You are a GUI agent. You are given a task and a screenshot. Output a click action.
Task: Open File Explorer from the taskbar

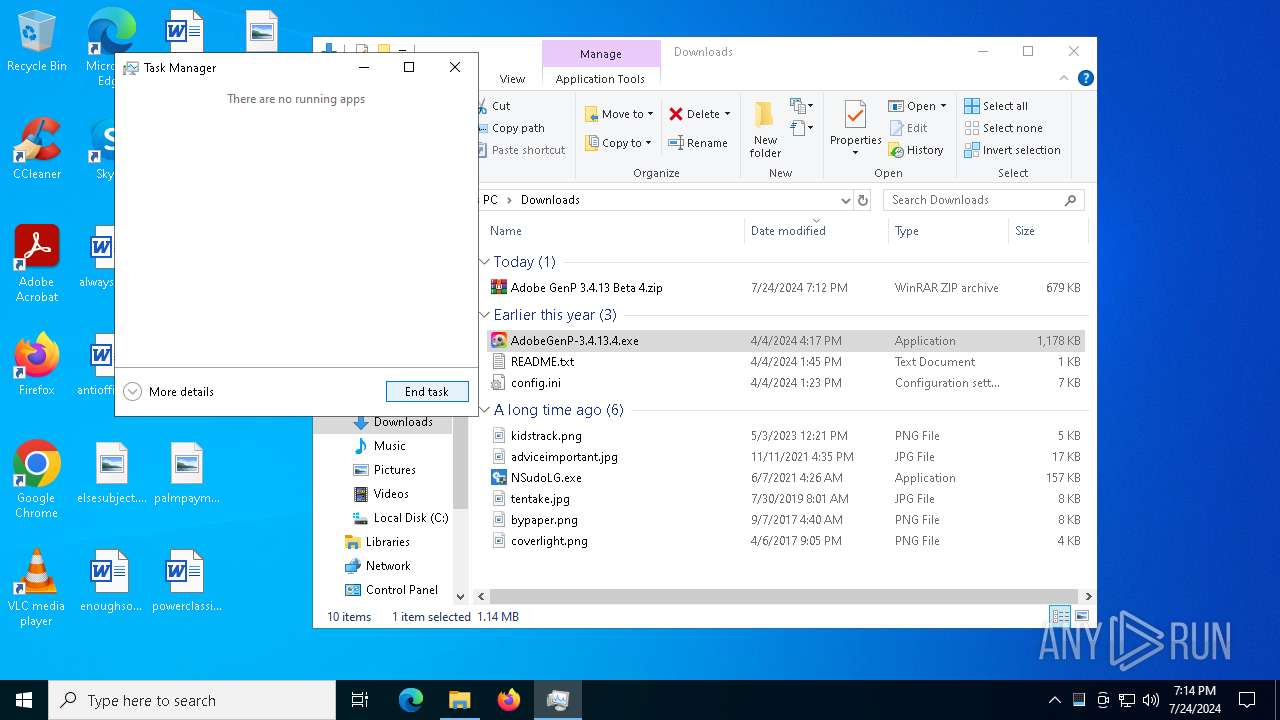pyautogui.click(x=460, y=700)
